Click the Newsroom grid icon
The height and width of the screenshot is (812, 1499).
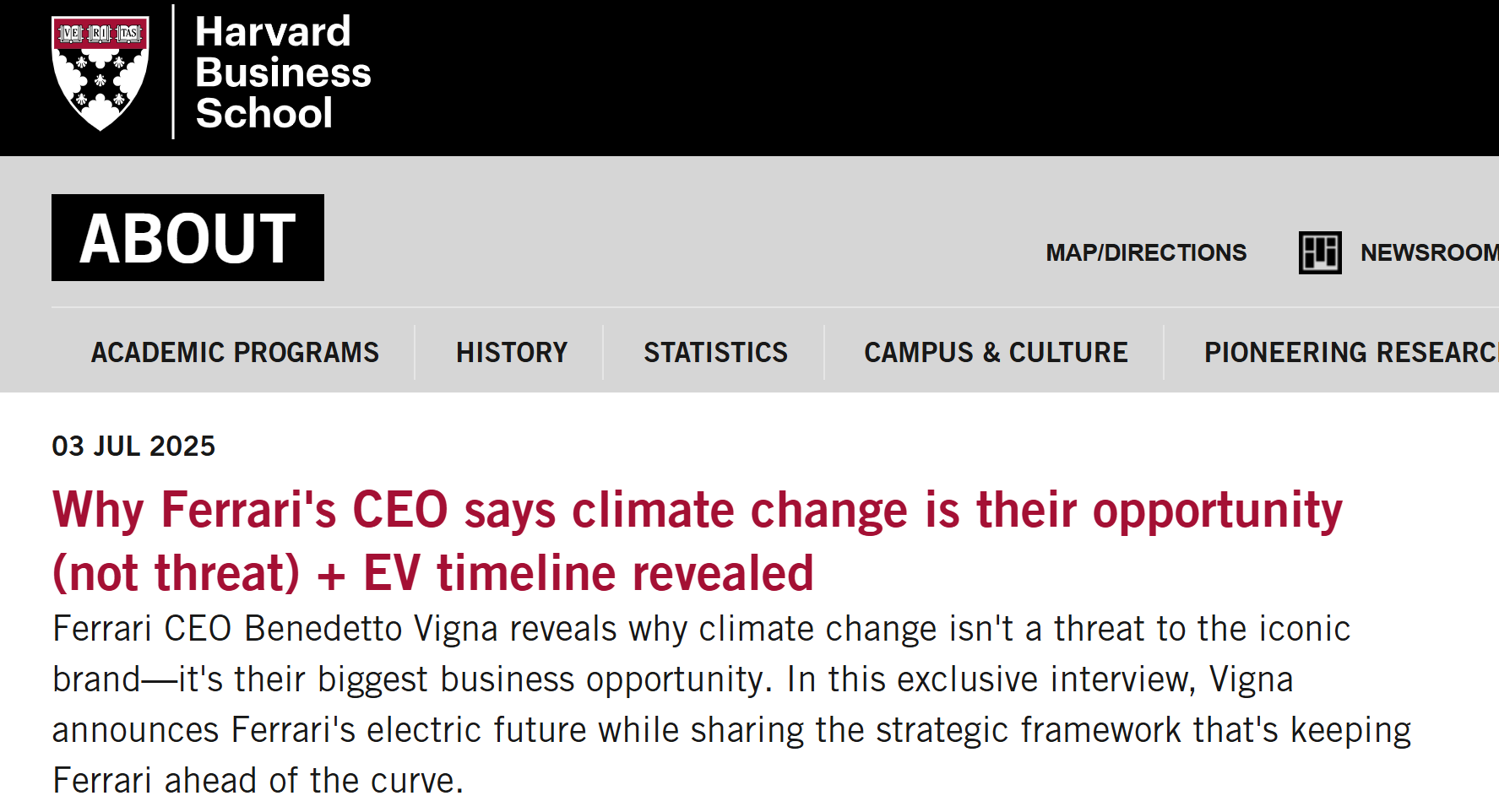(1319, 252)
